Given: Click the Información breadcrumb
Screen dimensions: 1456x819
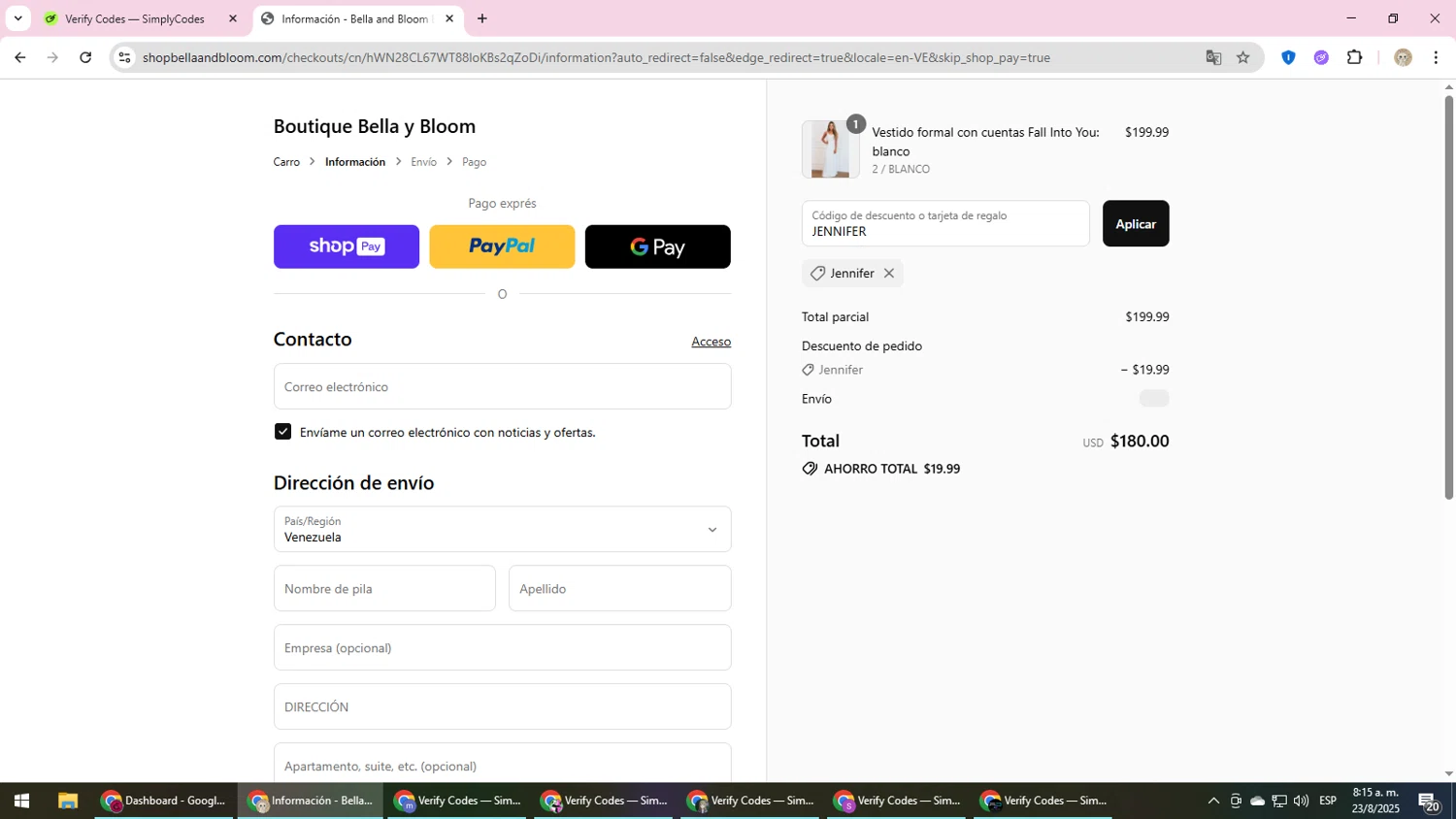Looking at the screenshot, I should pyautogui.click(x=355, y=162).
